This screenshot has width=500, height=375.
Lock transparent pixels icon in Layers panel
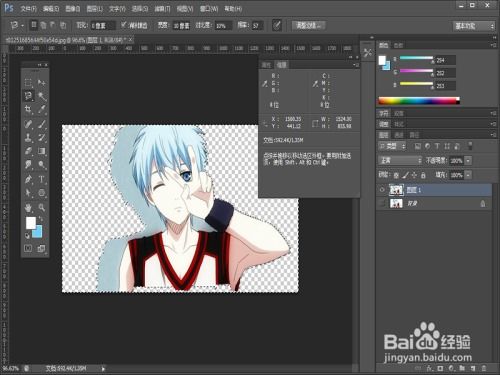point(396,175)
